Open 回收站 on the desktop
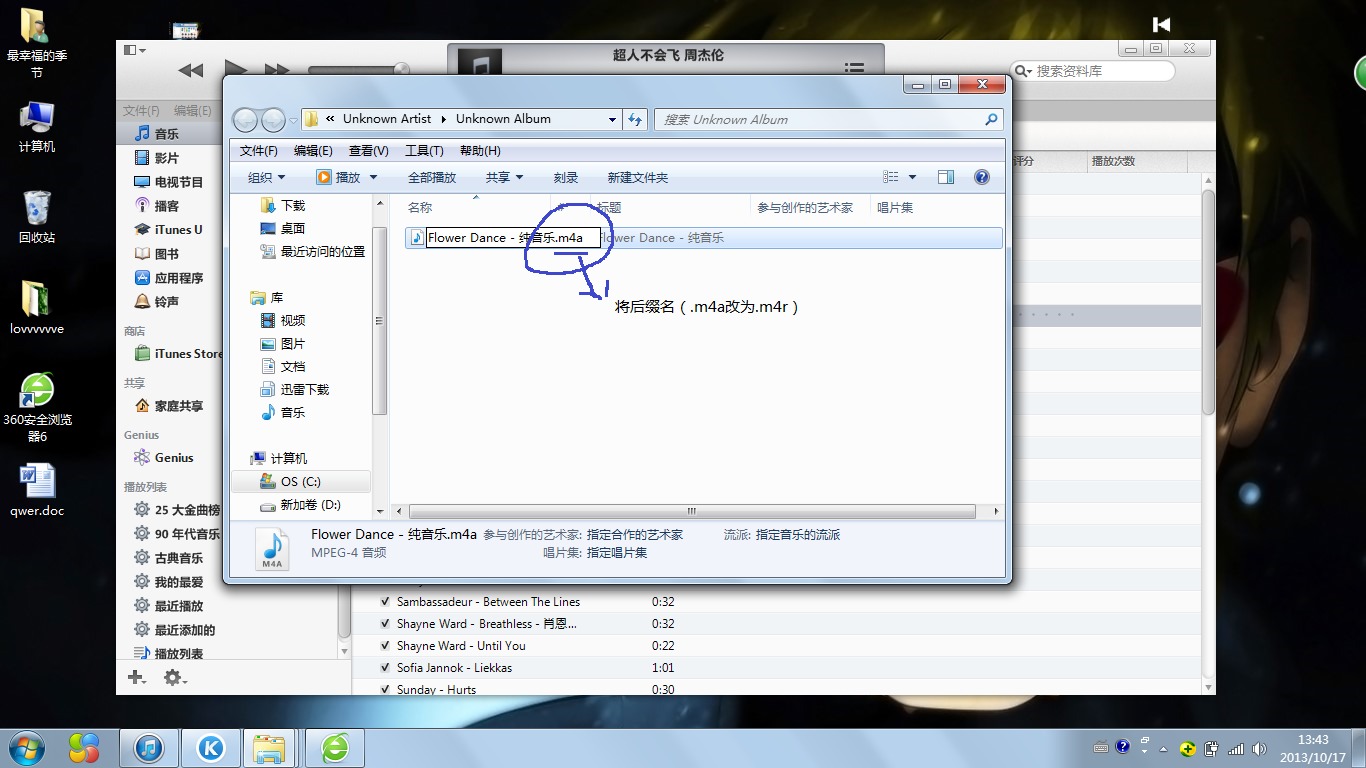The image size is (1366, 768). coord(37,216)
